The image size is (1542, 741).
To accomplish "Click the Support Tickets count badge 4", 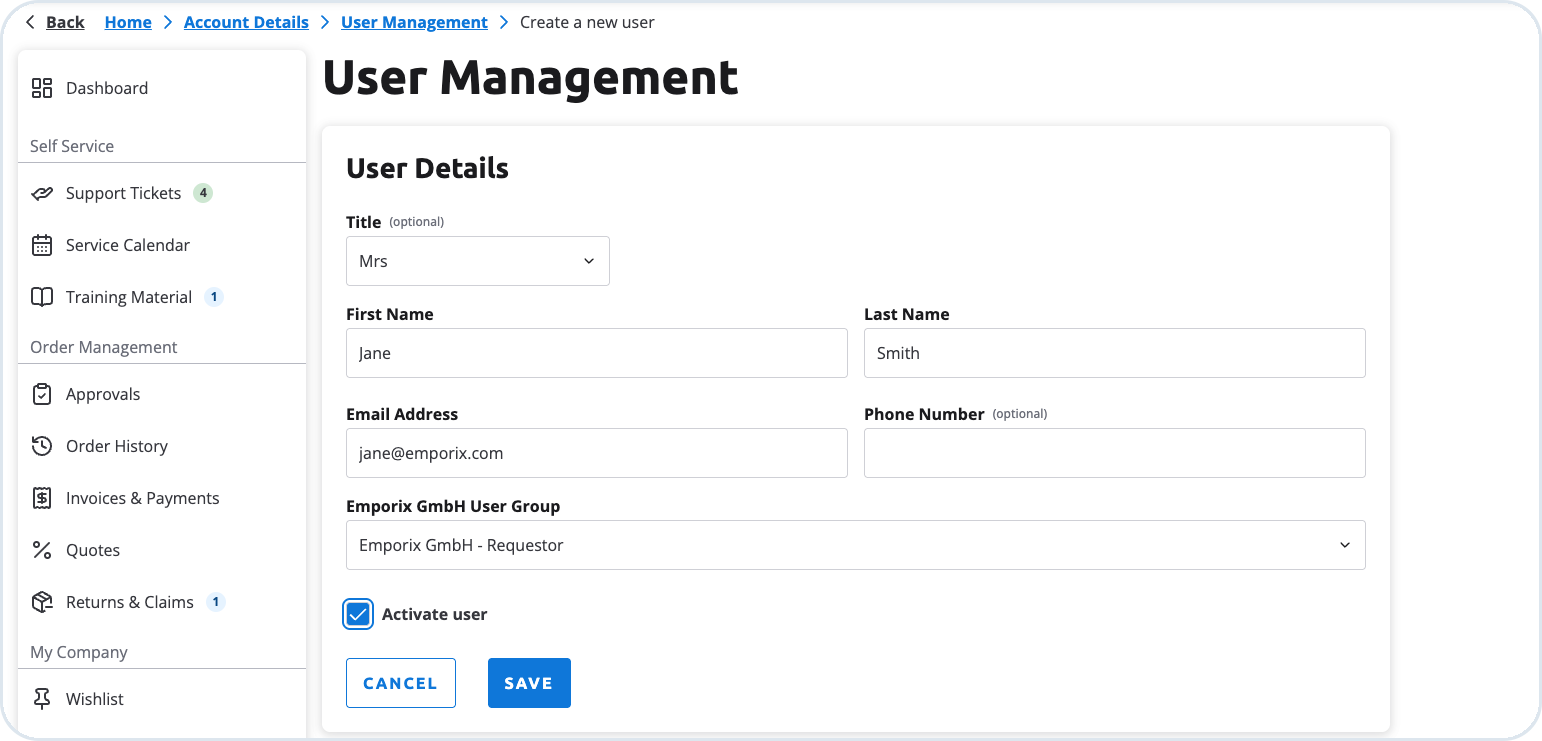I will pyautogui.click(x=203, y=193).
